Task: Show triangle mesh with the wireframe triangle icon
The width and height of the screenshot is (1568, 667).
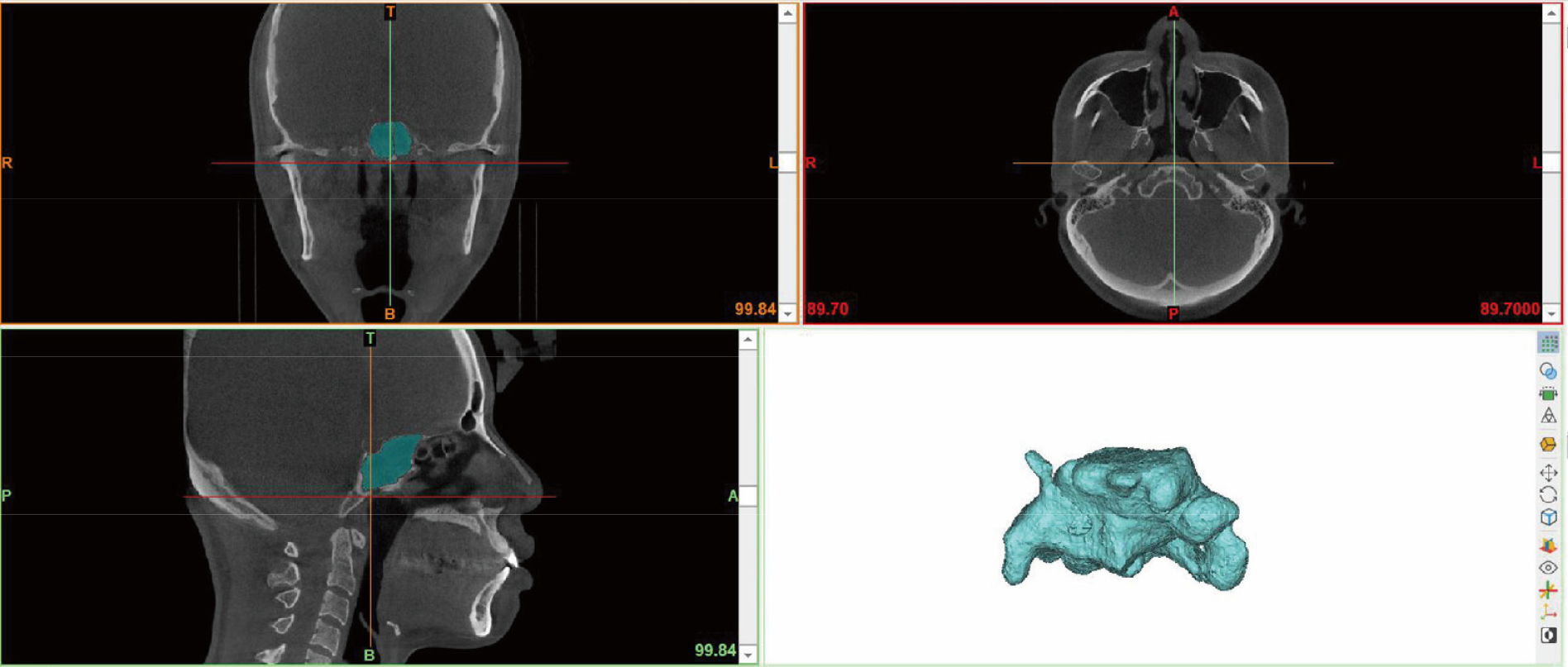Action: click(x=1548, y=416)
